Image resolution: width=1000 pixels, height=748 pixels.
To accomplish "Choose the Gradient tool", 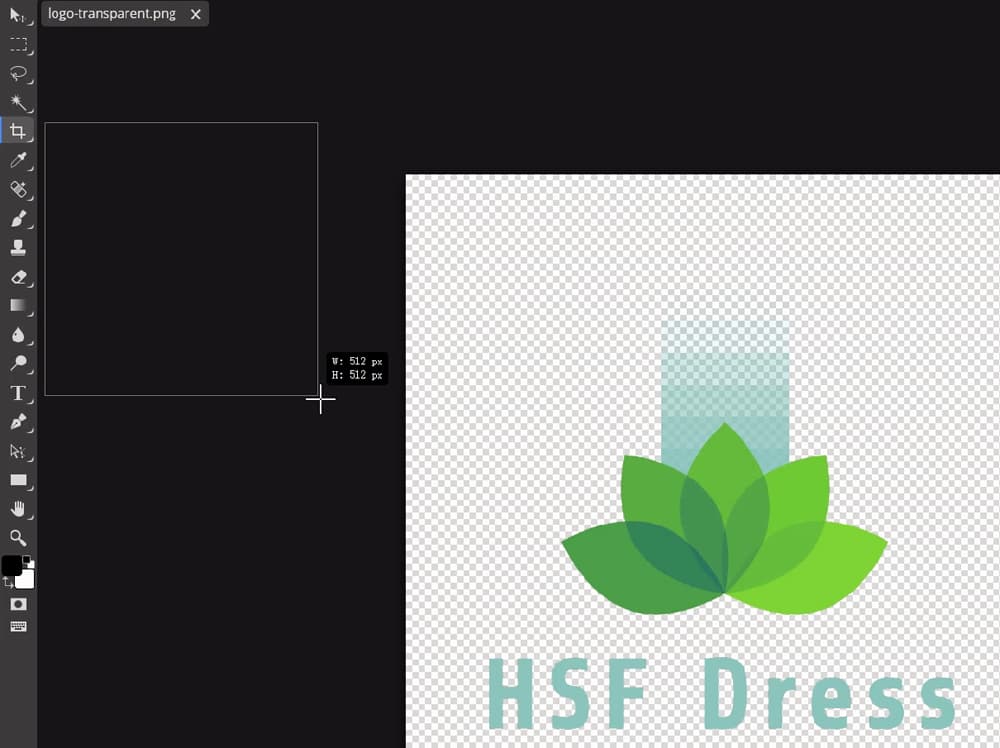I will (18, 305).
